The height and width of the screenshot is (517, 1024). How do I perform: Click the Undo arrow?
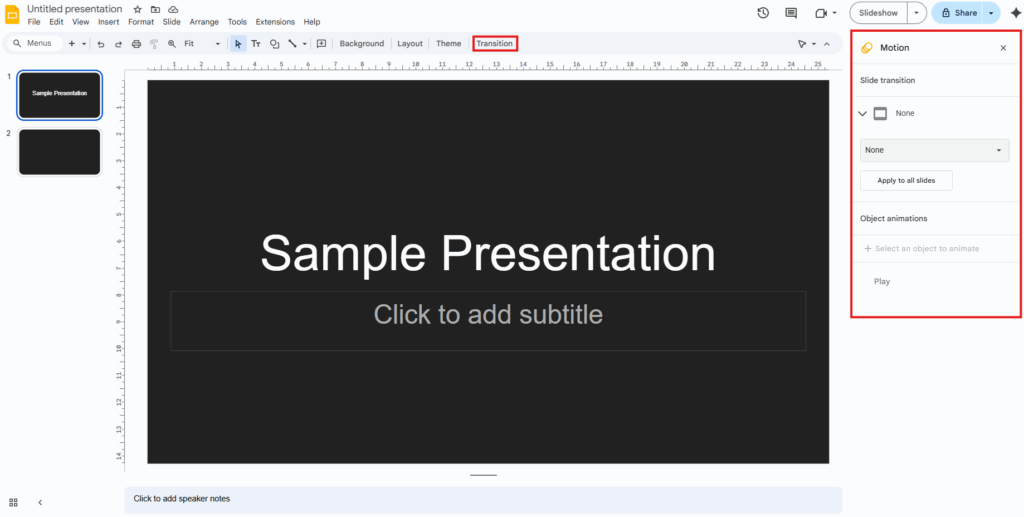coord(101,44)
